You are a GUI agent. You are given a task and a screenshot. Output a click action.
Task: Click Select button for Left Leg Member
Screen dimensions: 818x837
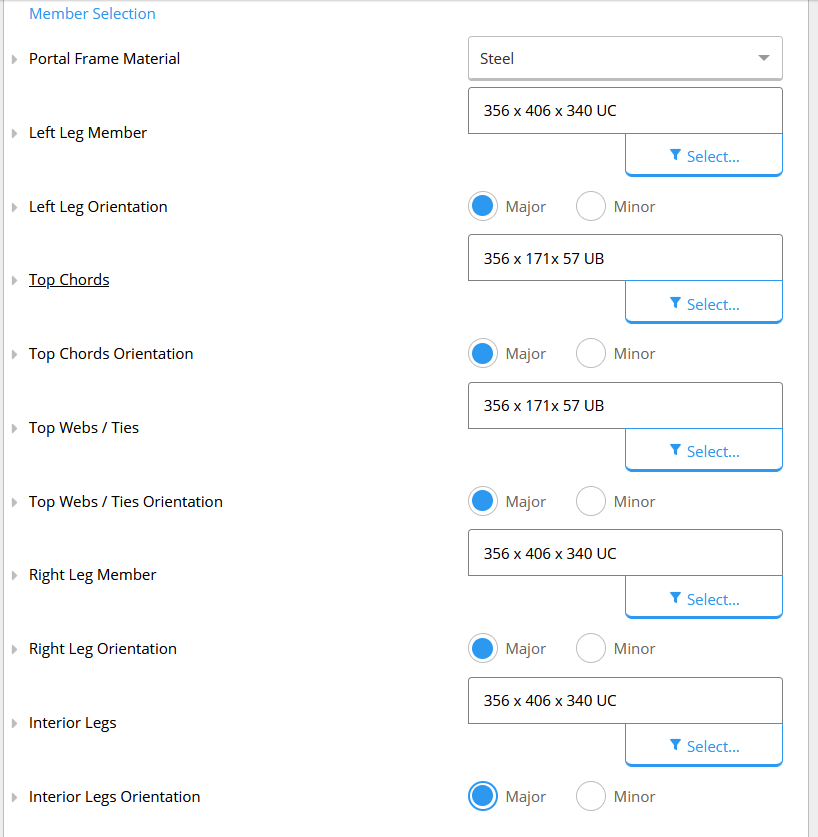[704, 155]
